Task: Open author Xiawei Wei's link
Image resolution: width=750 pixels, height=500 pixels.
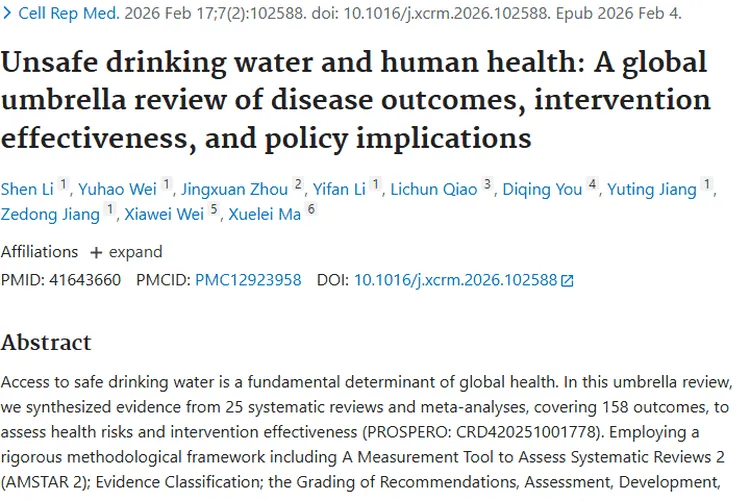Action: coord(163,214)
